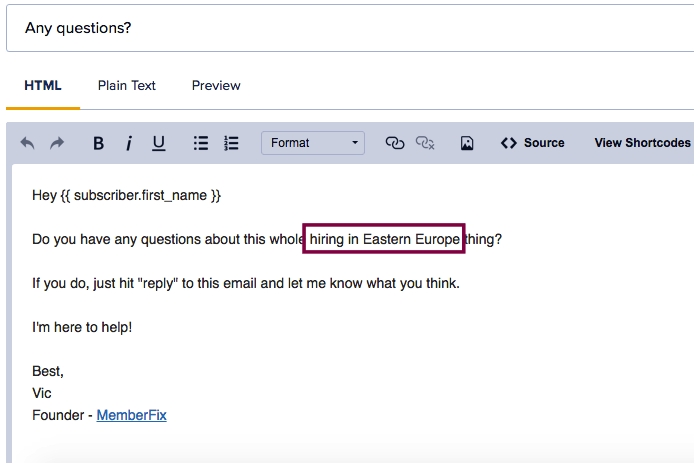Click the Source button

coord(533,143)
